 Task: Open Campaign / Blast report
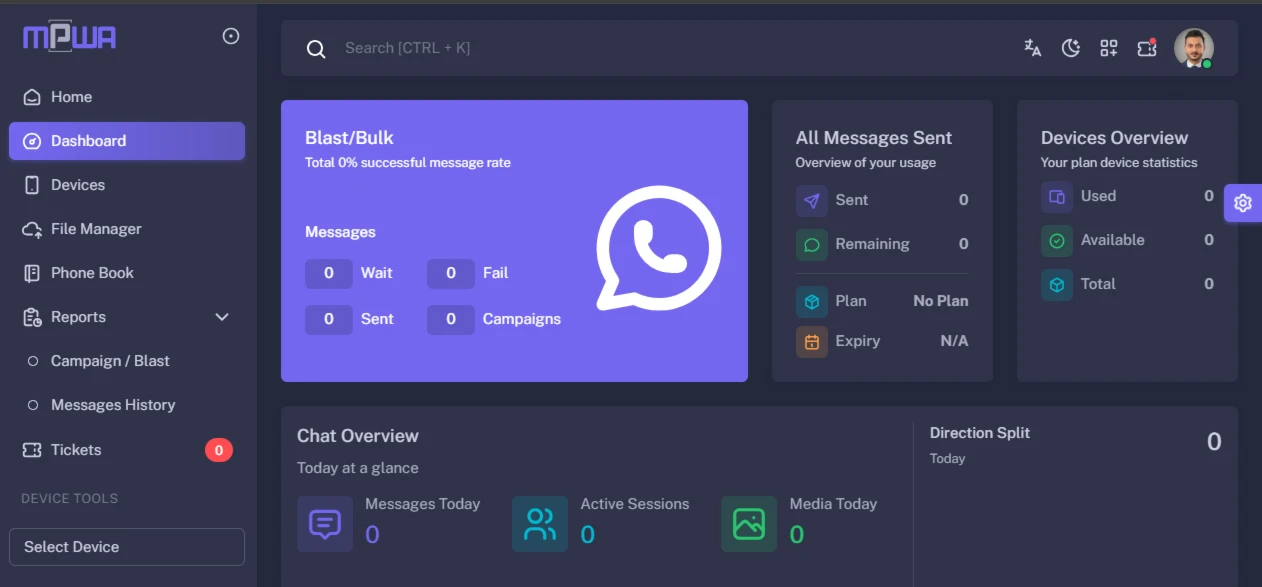click(110, 361)
